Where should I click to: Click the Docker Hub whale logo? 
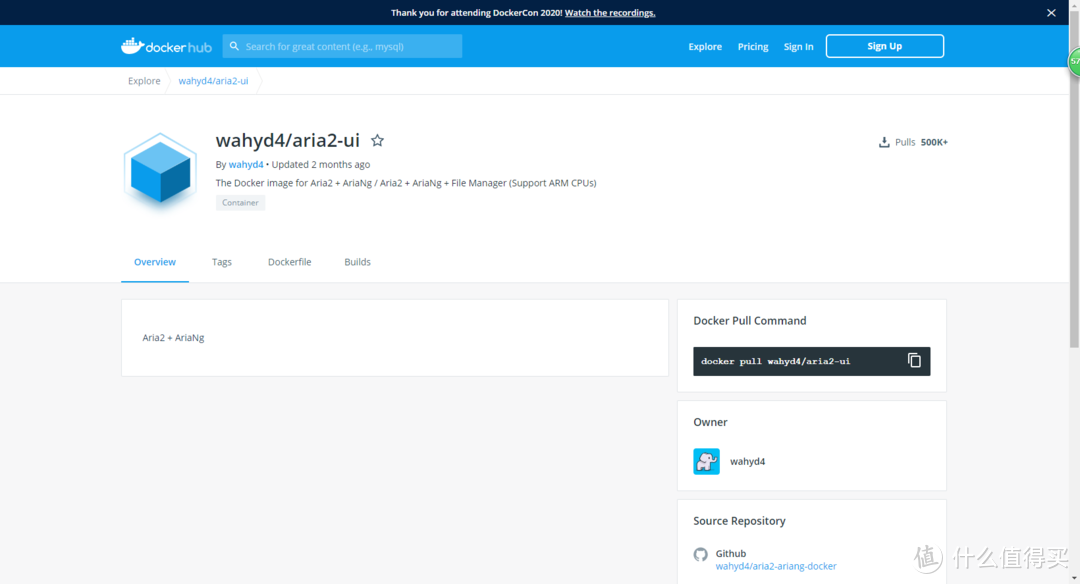[166, 46]
